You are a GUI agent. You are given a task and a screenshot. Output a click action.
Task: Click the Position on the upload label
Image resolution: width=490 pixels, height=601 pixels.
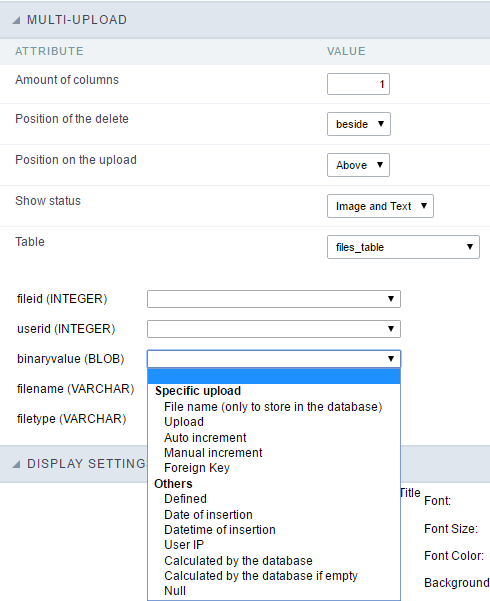click(76, 160)
